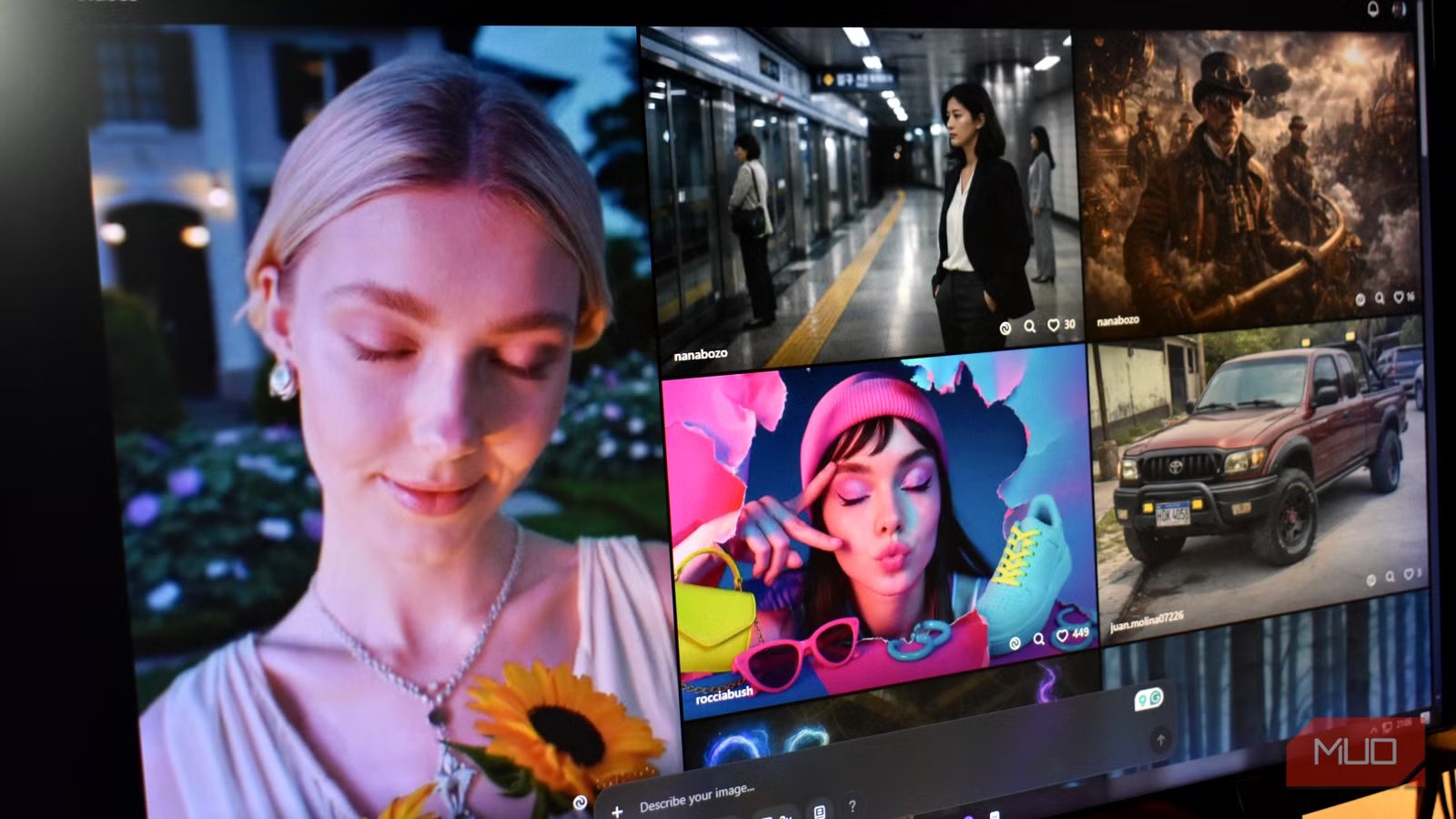
Task: Open rocciabush's profile link
Action: (x=723, y=695)
